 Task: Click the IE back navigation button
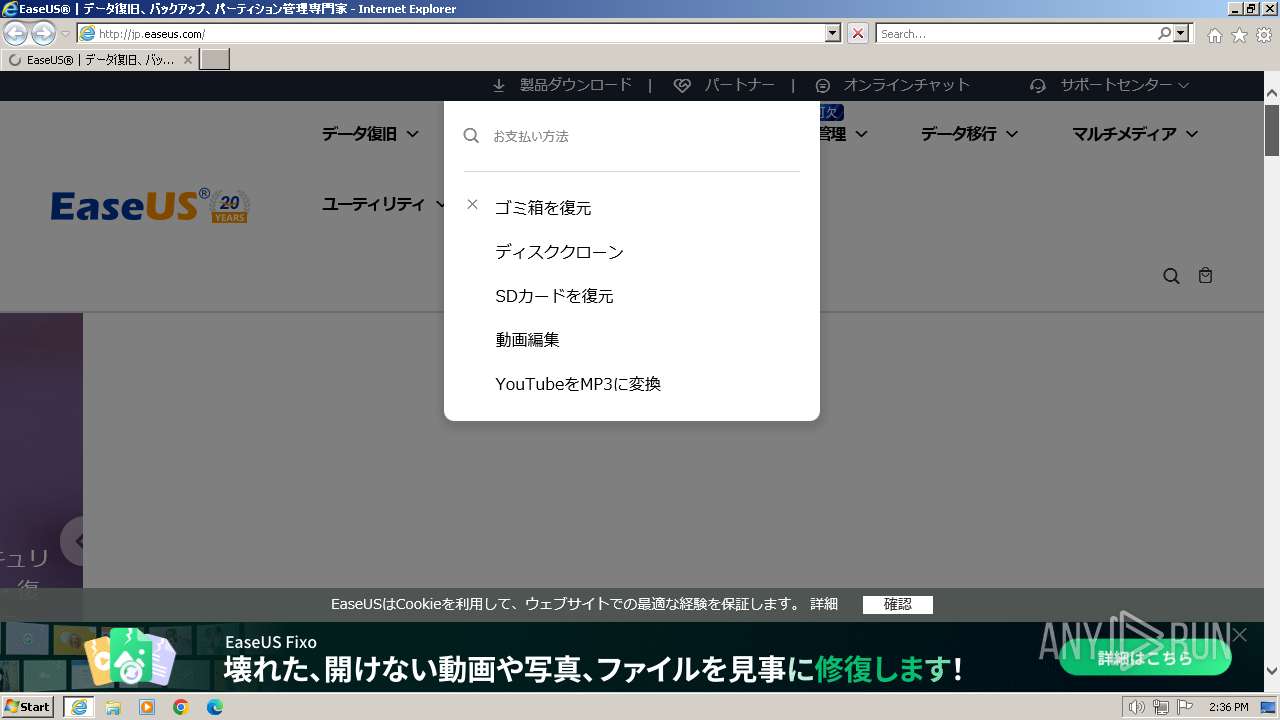15,34
